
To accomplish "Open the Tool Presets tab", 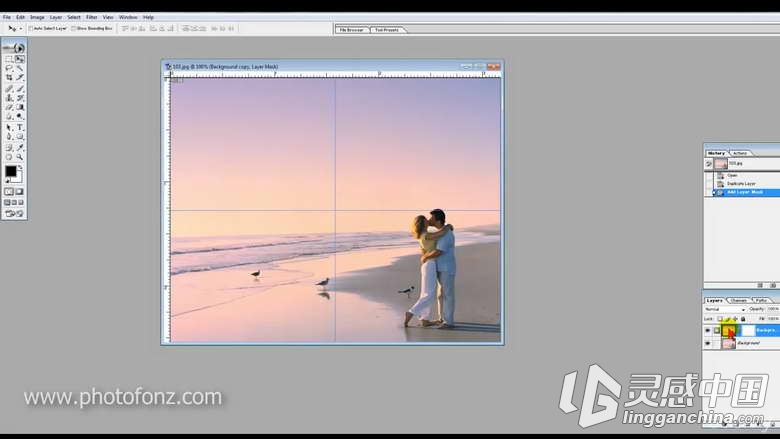I will pyautogui.click(x=387, y=30).
